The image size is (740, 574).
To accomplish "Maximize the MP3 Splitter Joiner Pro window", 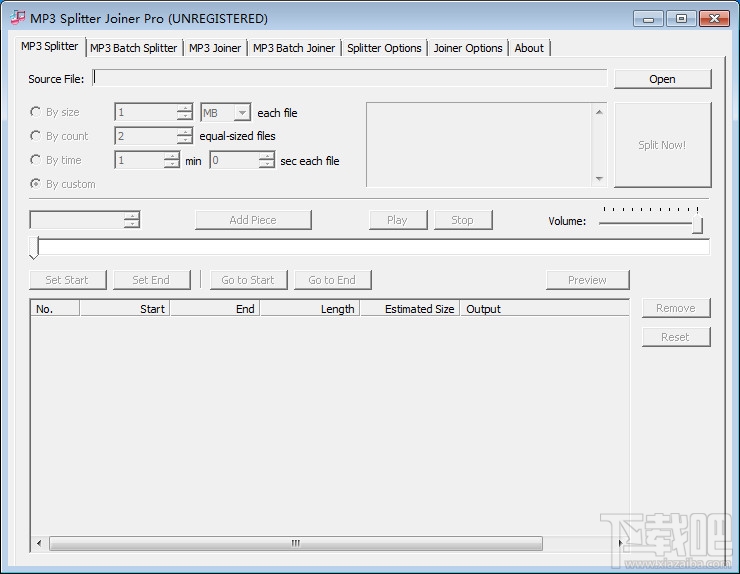I will tap(681, 19).
